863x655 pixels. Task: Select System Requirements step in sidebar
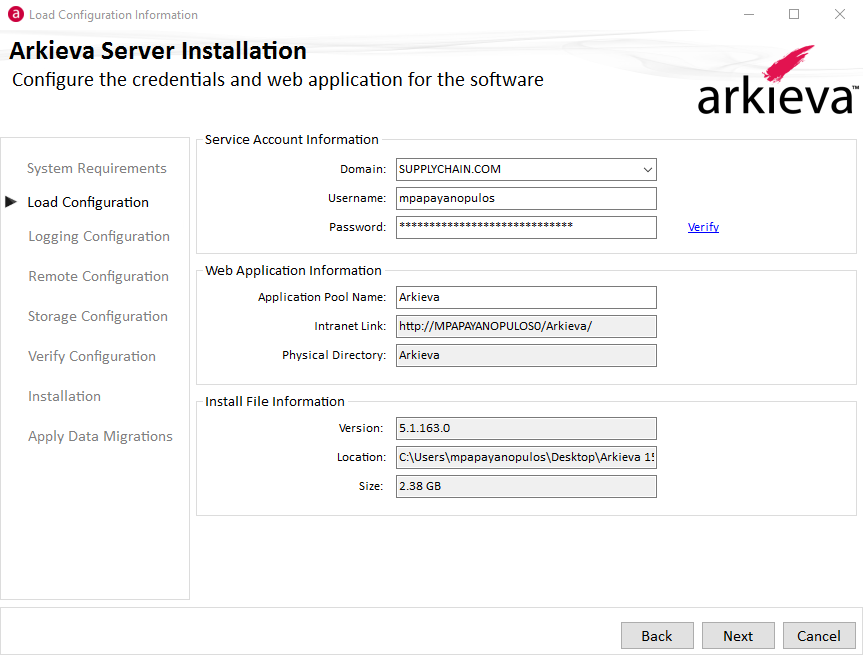(x=96, y=168)
